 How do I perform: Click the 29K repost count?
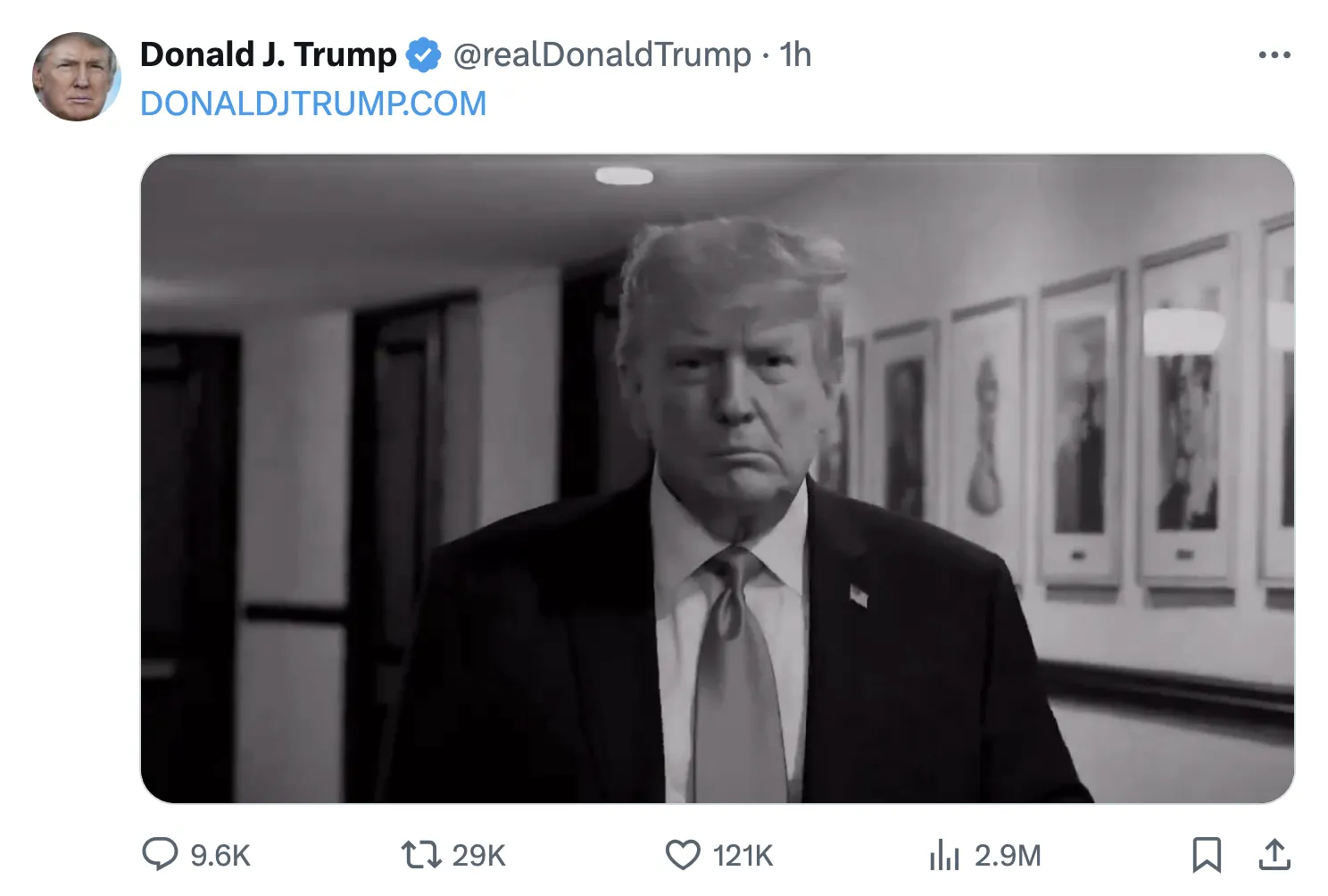click(x=478, y=855)
